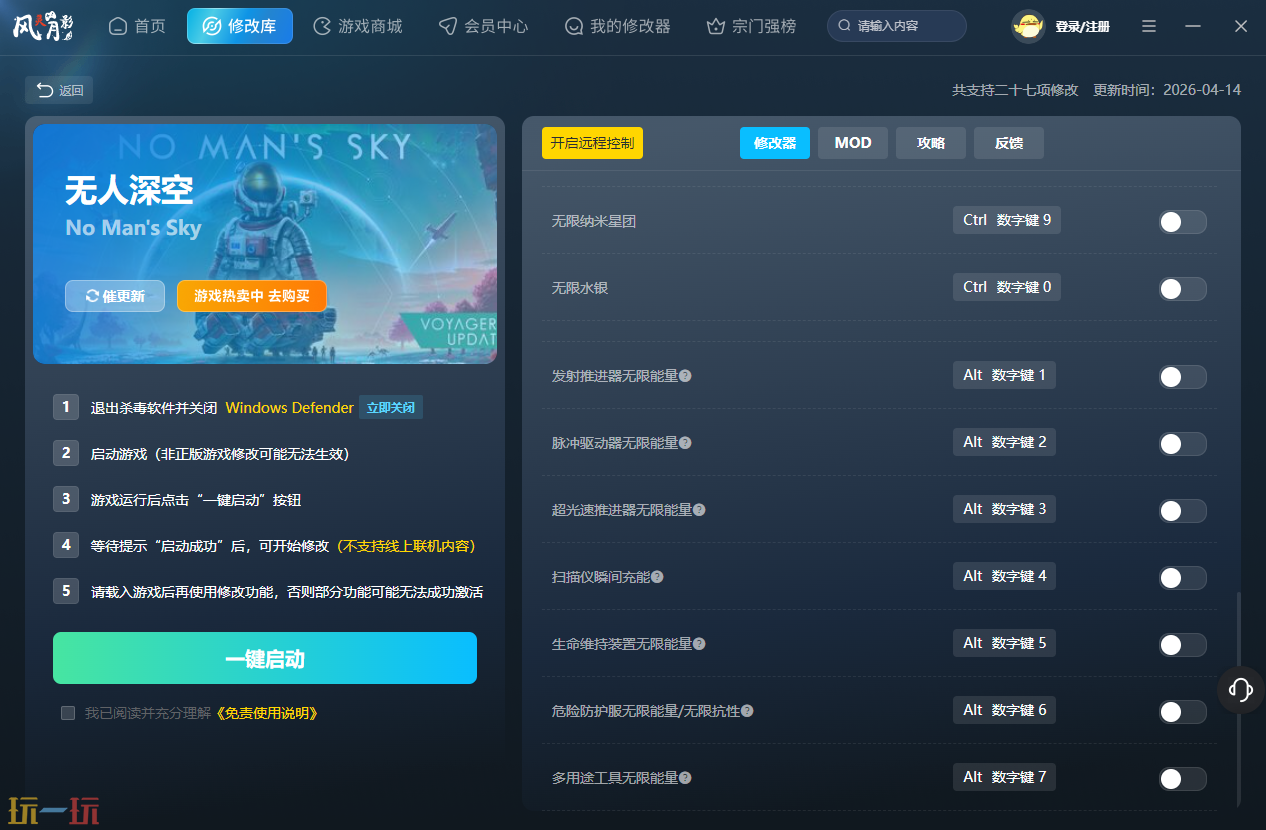1266x830 pixels.
Task: Click help icon beside 生命维持装置无限能量
Action: pos(699,644)
